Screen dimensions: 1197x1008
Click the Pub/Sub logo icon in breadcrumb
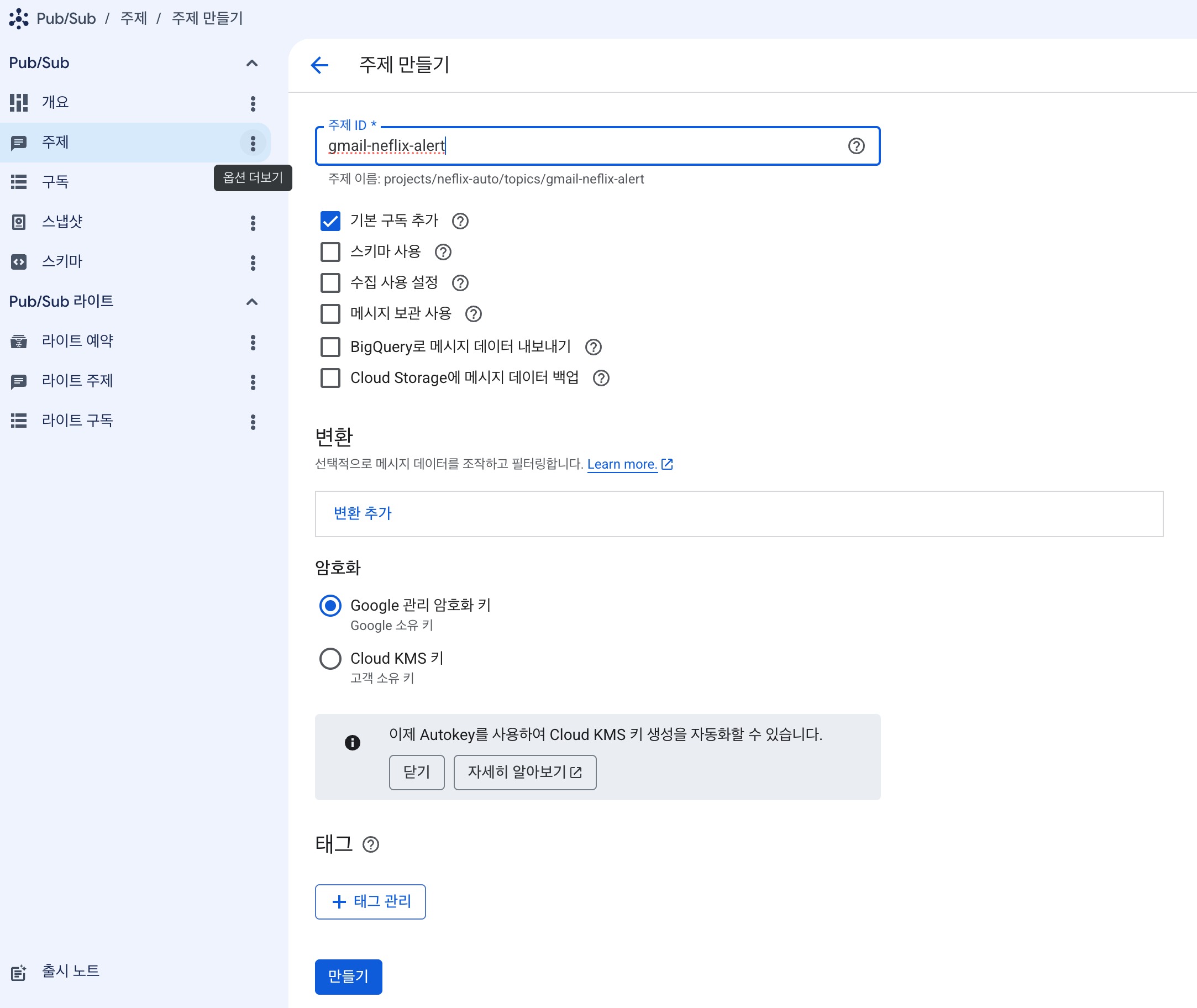click(x=18, y=18)
